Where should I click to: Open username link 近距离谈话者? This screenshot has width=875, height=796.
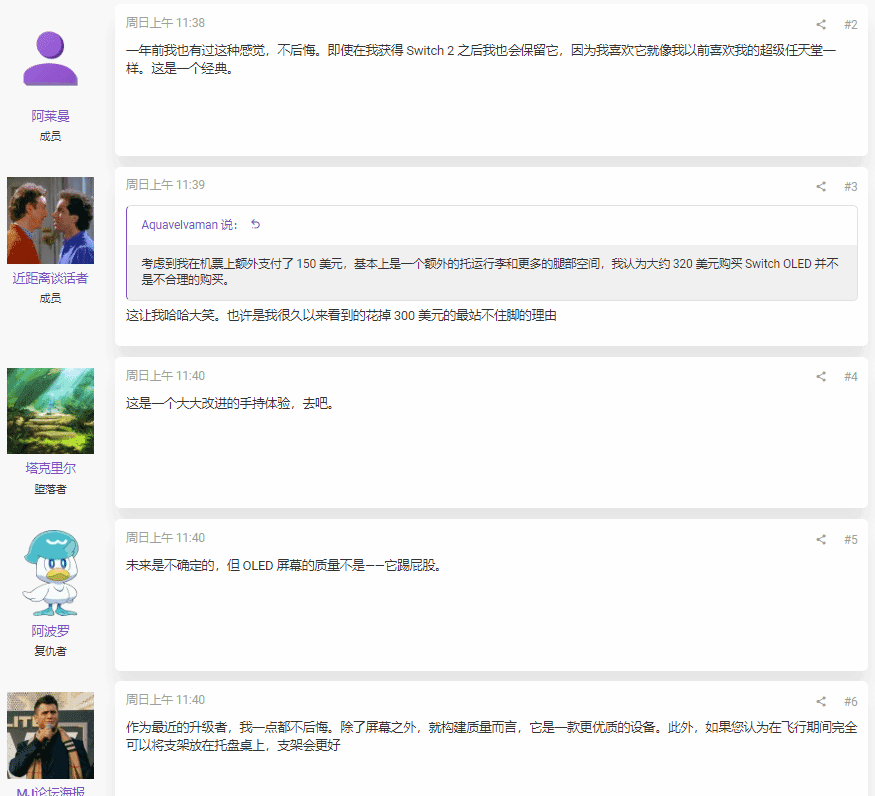(50, 278)
